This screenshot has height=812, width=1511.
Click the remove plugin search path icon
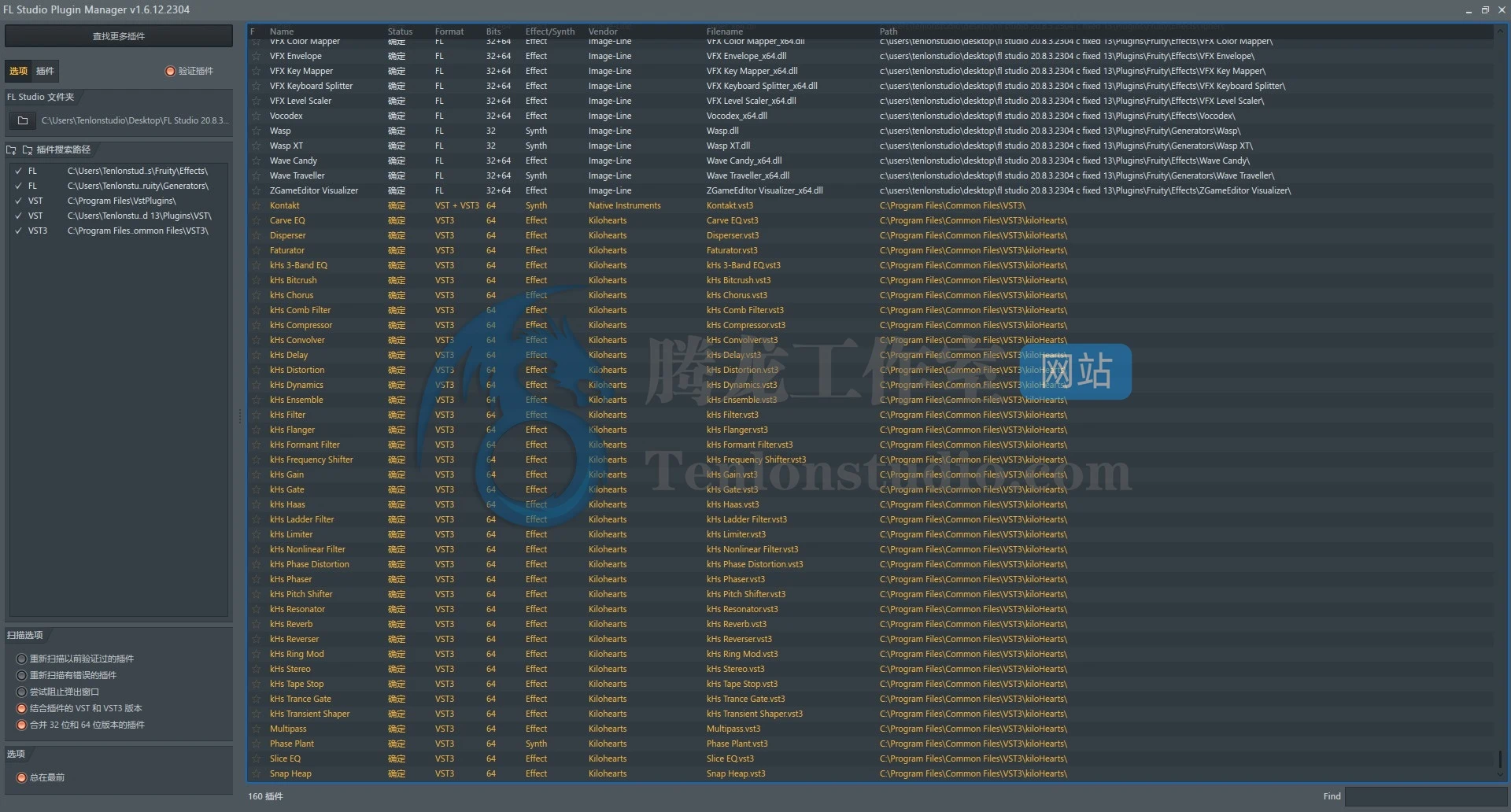(x=28, y=149)
